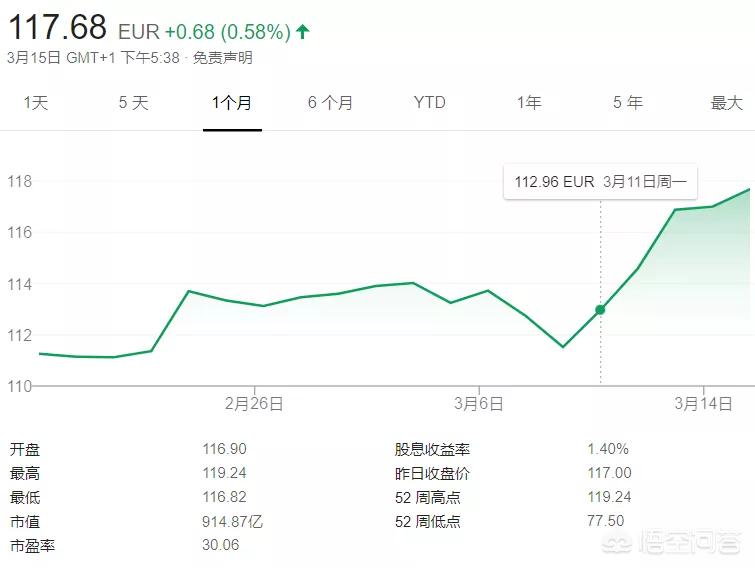Click the 112.96 EUR tooltip box
755x568 pixels.
point(600,182)
